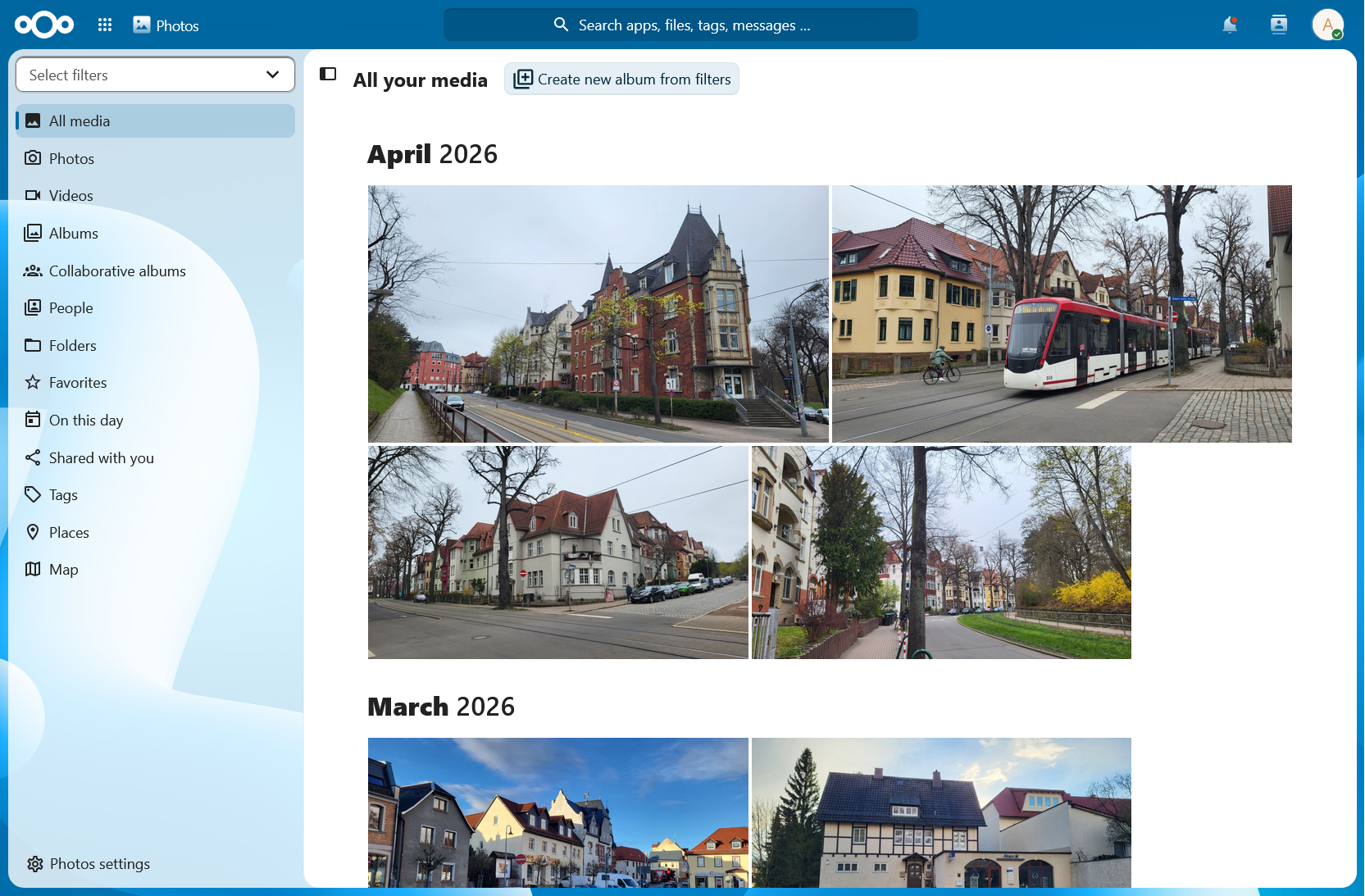The height and width of the screenshot is (896, 1365).
Task: Click the March 2026 heading
Action: (x=441, y=707)
